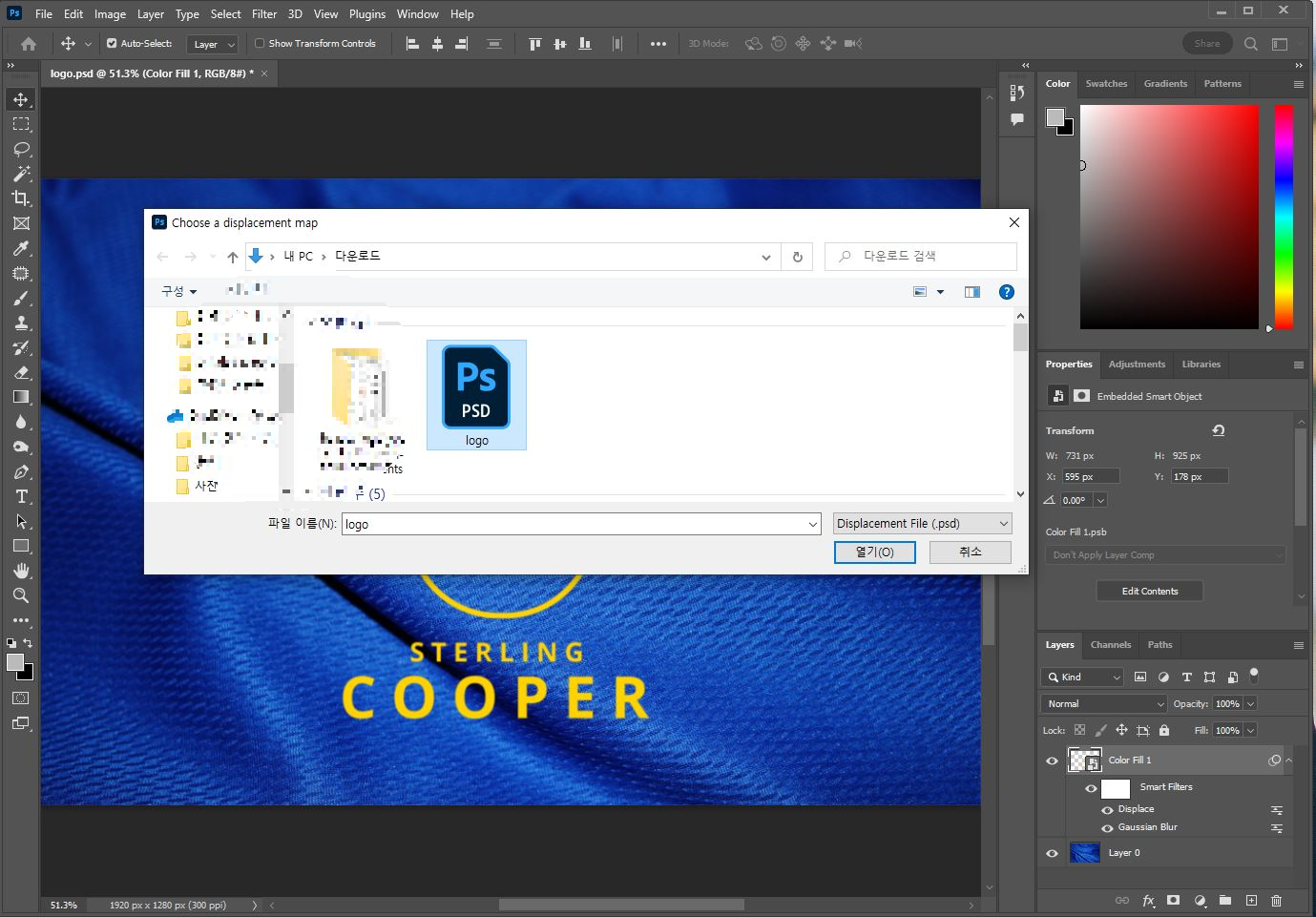1316x917 pixels.
Task: Select the Clone Stamp tool
Action: pos(21,323)
